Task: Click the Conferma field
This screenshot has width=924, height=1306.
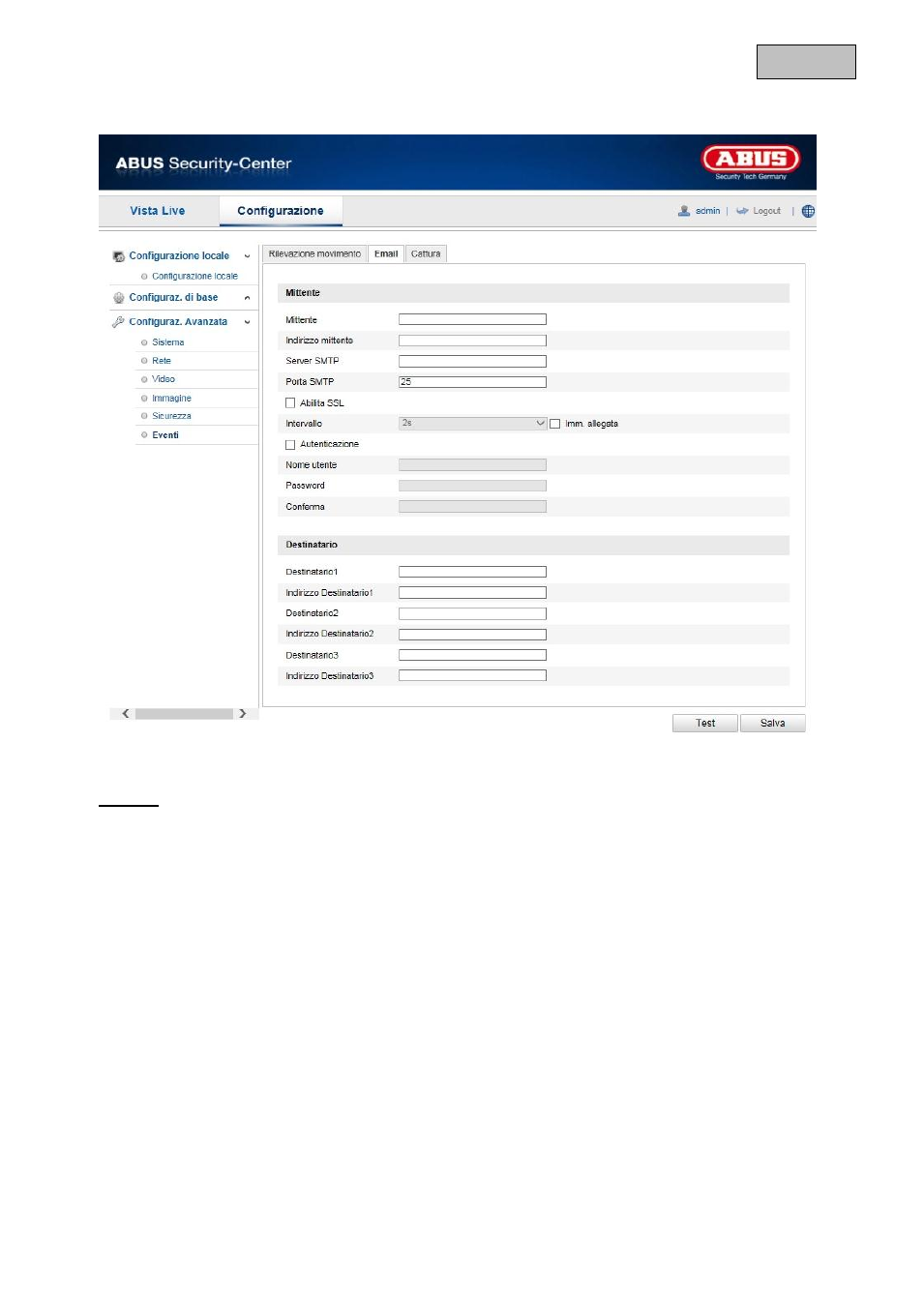Action: click(472, 507)
